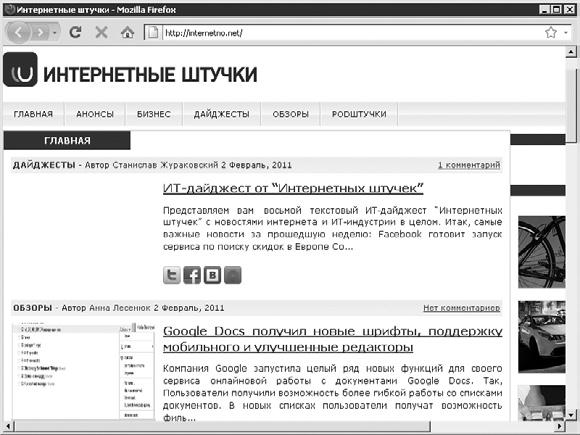Open the Google Docs article headline link
580x435 pixels.
[x=333, y=339]
